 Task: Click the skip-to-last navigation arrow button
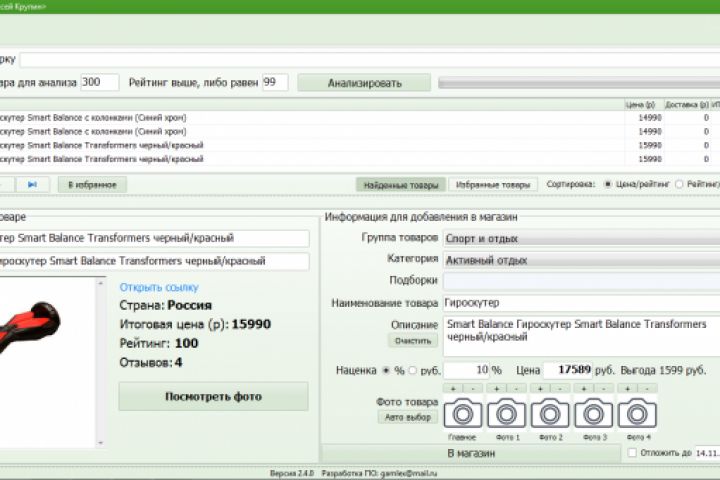32,185
